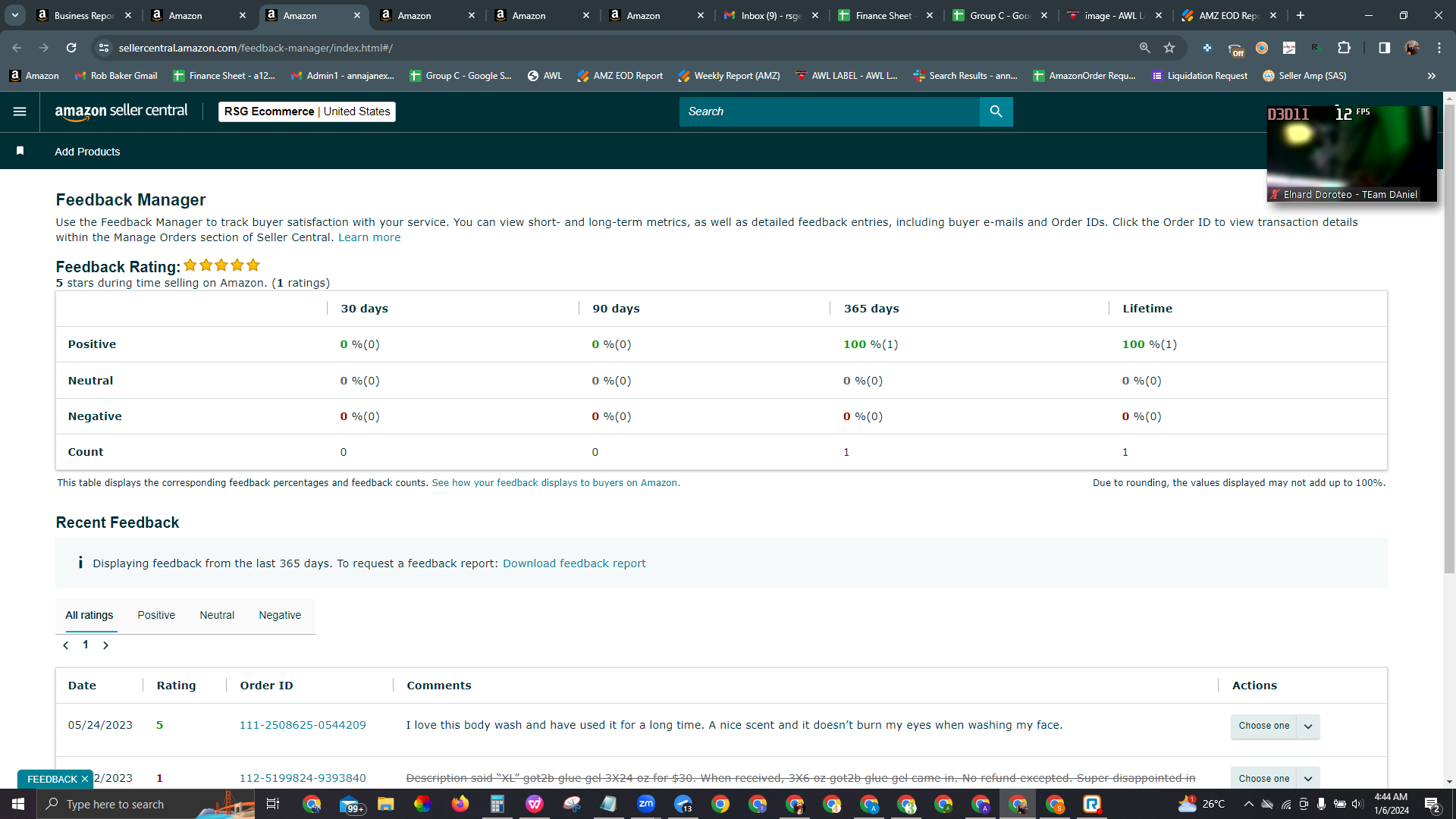Click the 365 days Count value 1
Screen dimensions: 1456x819
coord(846,452)
